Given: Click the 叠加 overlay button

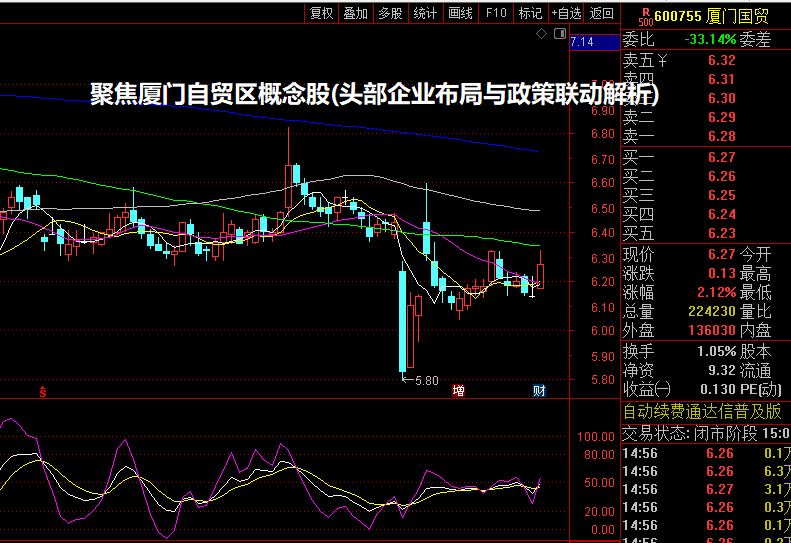Looking at the screenshot, I should coord(356,14).
